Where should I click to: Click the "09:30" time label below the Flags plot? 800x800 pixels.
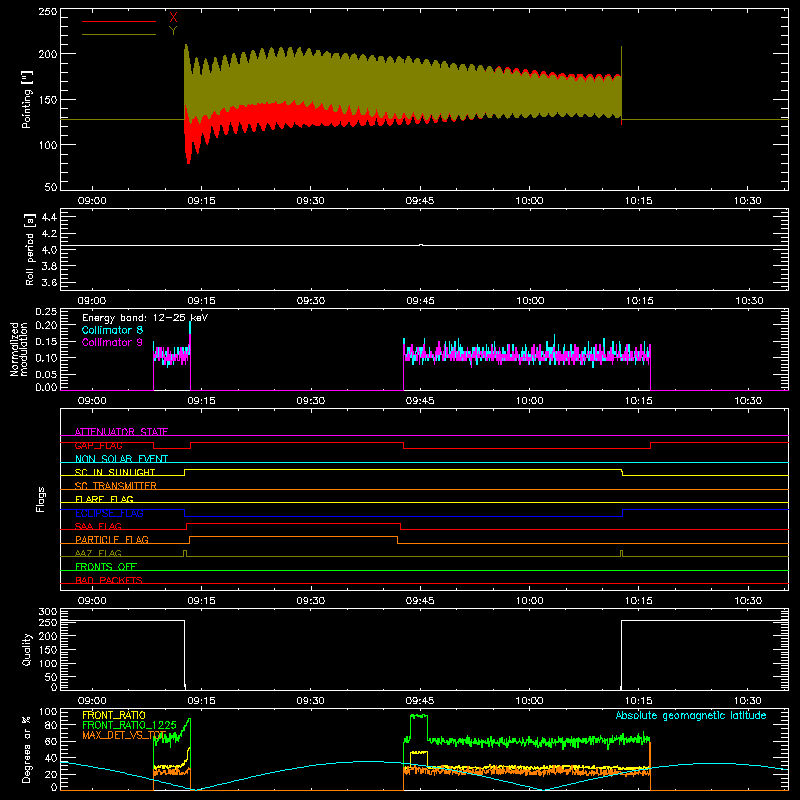click(x=311, y=601)
